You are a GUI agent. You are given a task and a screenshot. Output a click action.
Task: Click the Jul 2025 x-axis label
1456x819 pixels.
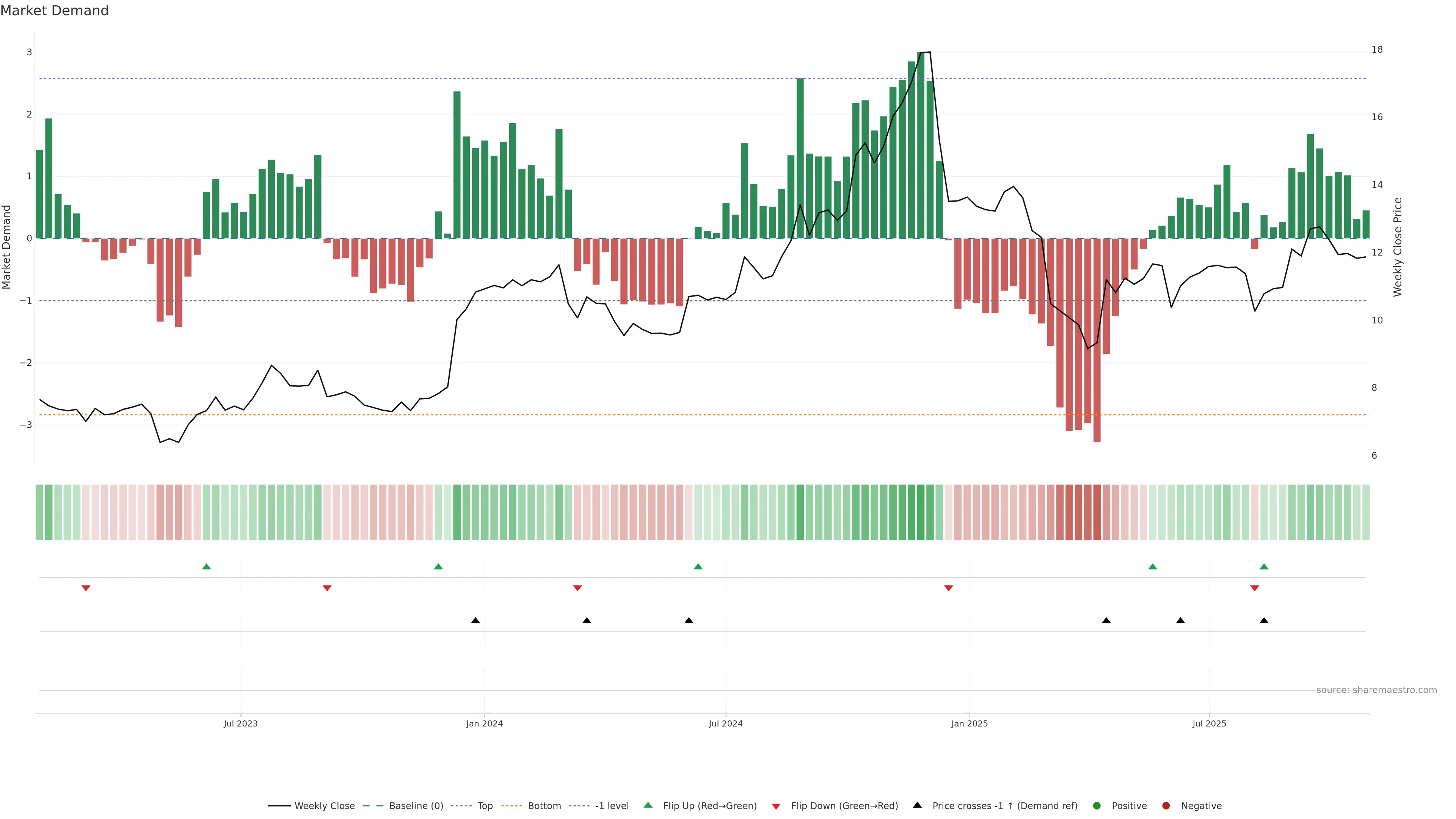click(1209, 723)
